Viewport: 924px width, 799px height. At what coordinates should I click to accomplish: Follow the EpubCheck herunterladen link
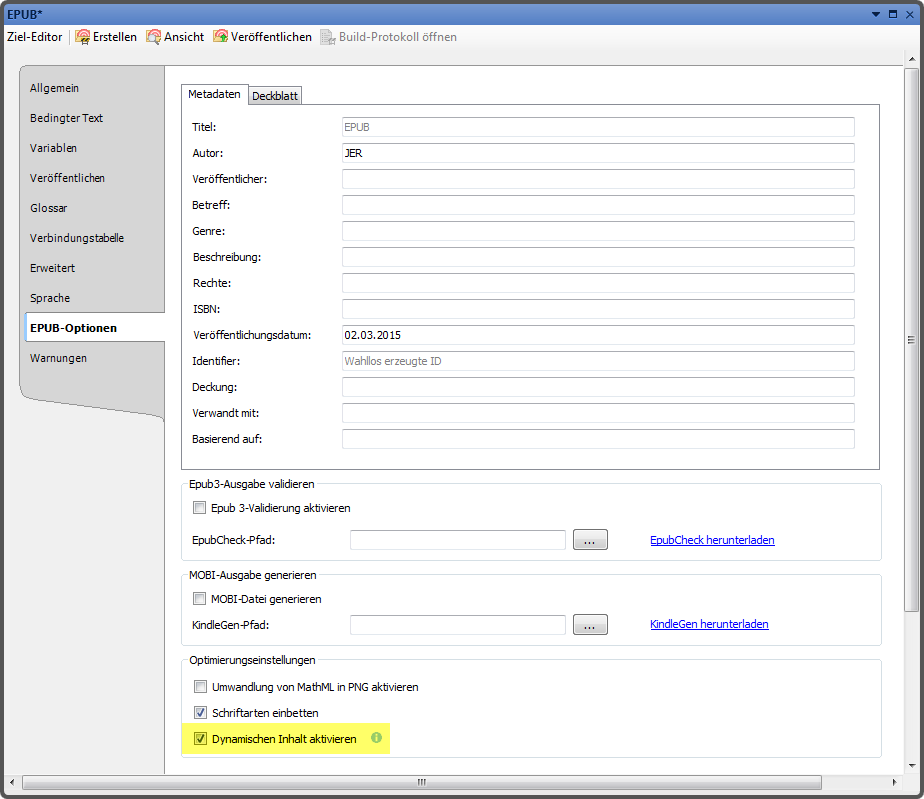pyautogui.click(x=712, y=540)
